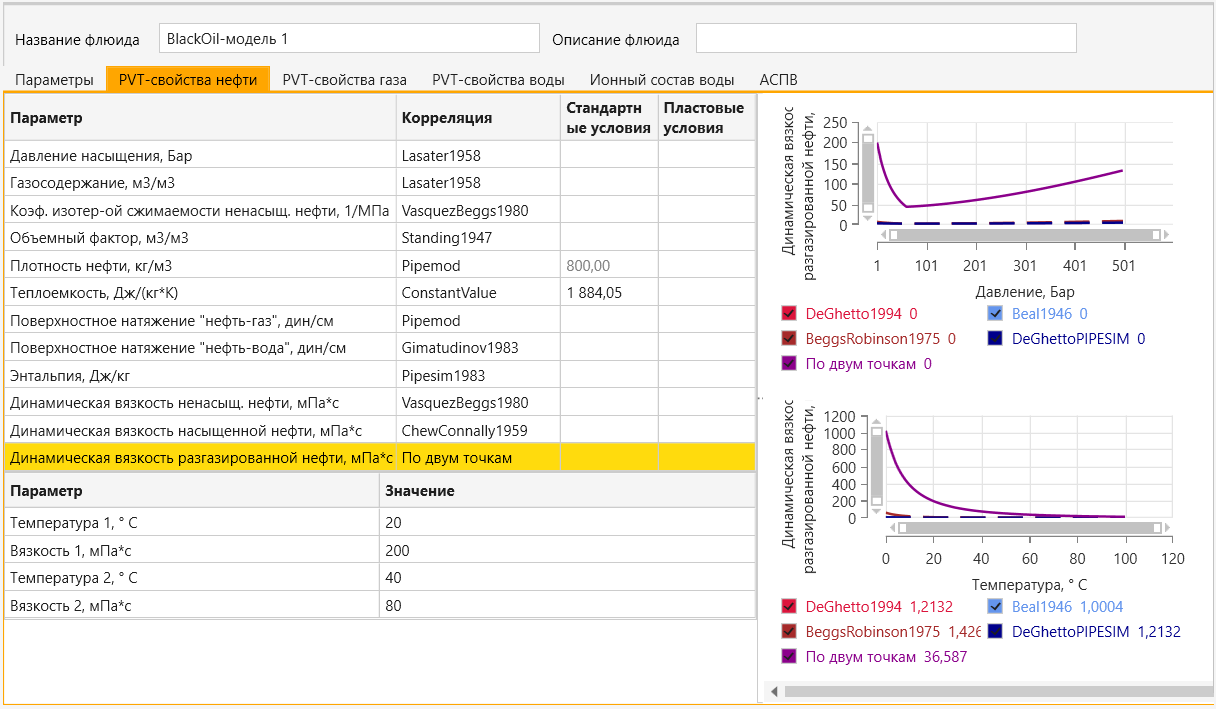
Task: Open the 'АСПВ' tab
Action: pyautogui.click(x=778, y=79)
